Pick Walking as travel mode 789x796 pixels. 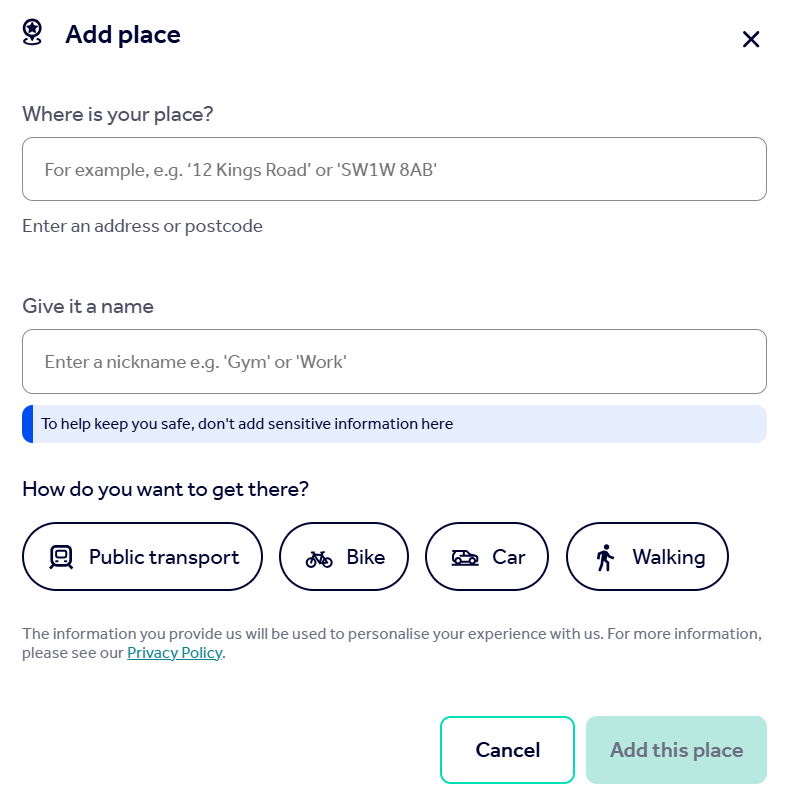tap(647, 556)
